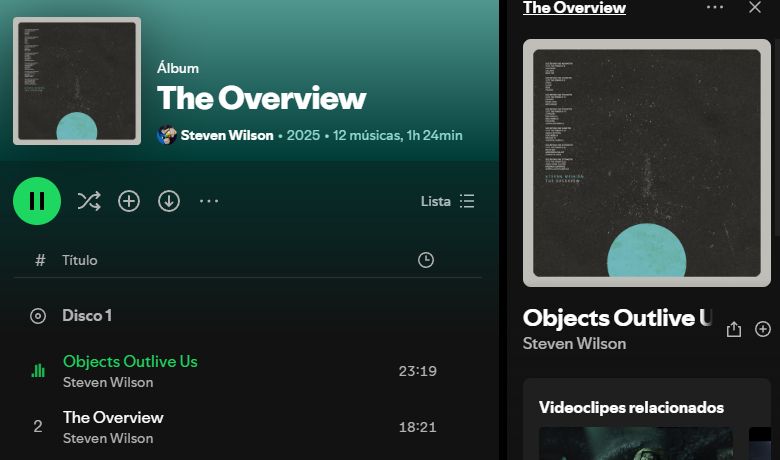Open the Lista view mode dropdown
Viewport: 780px width, 460px height.
pos(447,201)
